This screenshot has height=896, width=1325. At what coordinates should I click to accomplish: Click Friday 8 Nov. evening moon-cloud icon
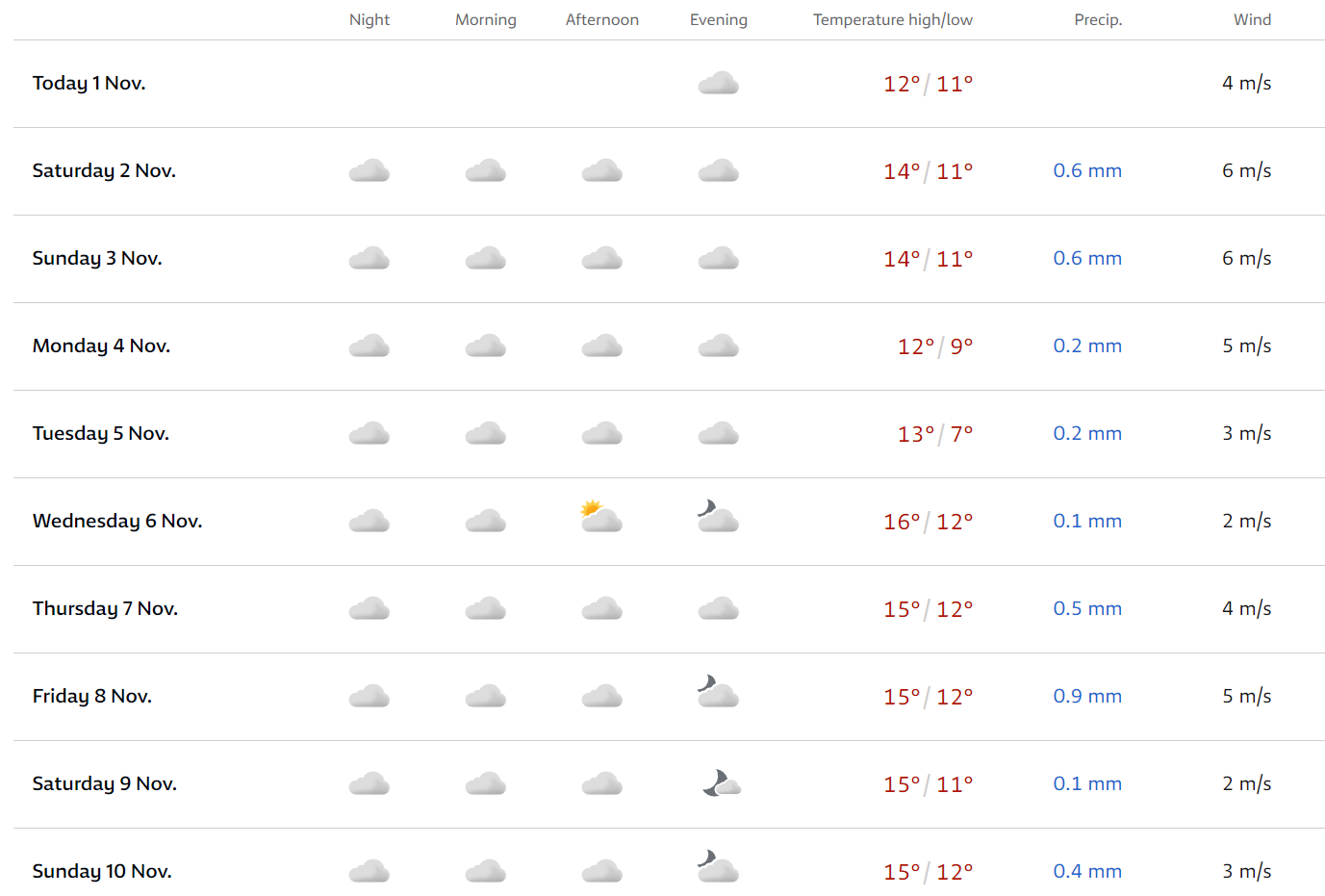point(718,692)
